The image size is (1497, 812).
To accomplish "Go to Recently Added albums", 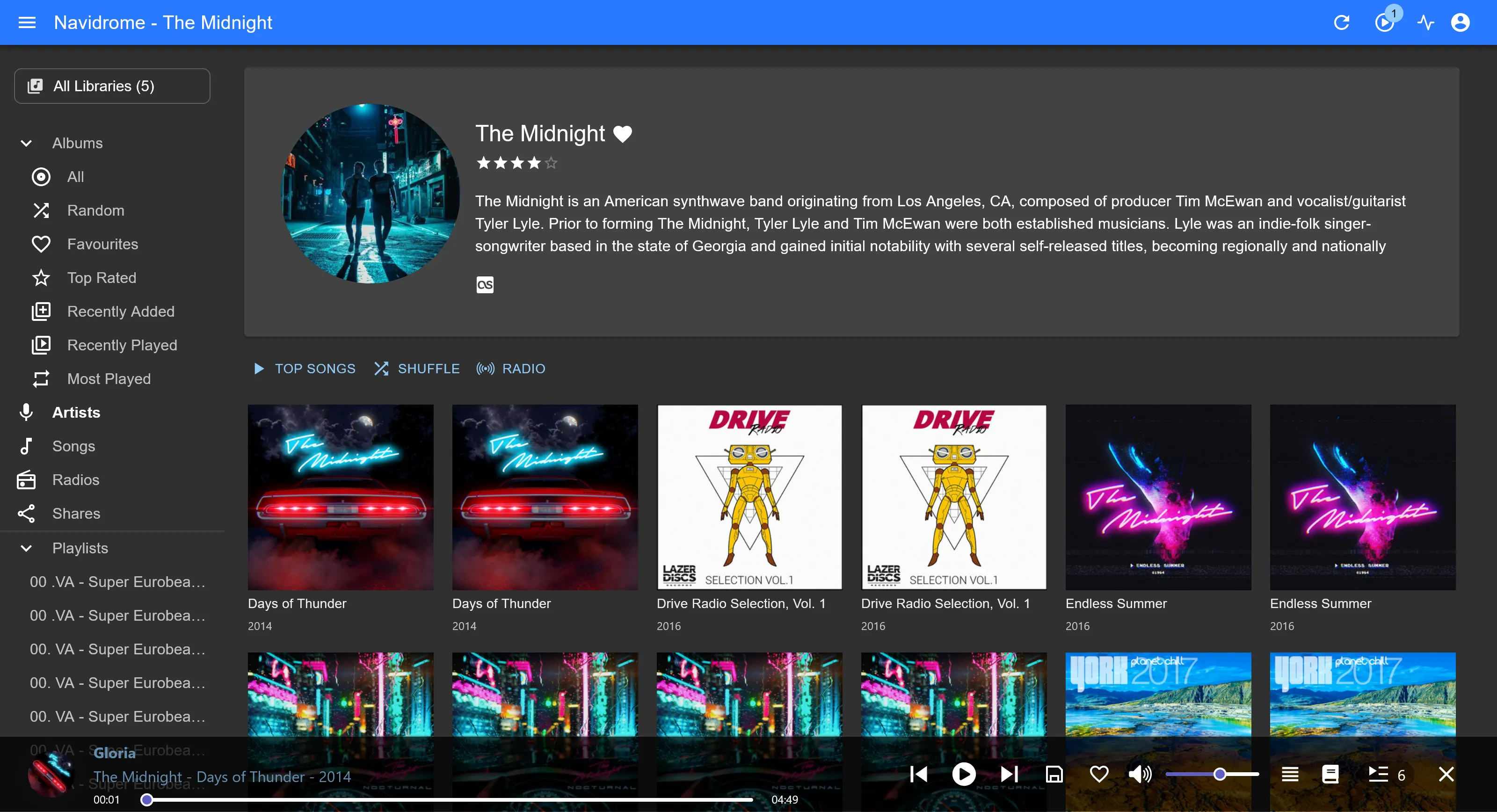I will pos(120,312).
